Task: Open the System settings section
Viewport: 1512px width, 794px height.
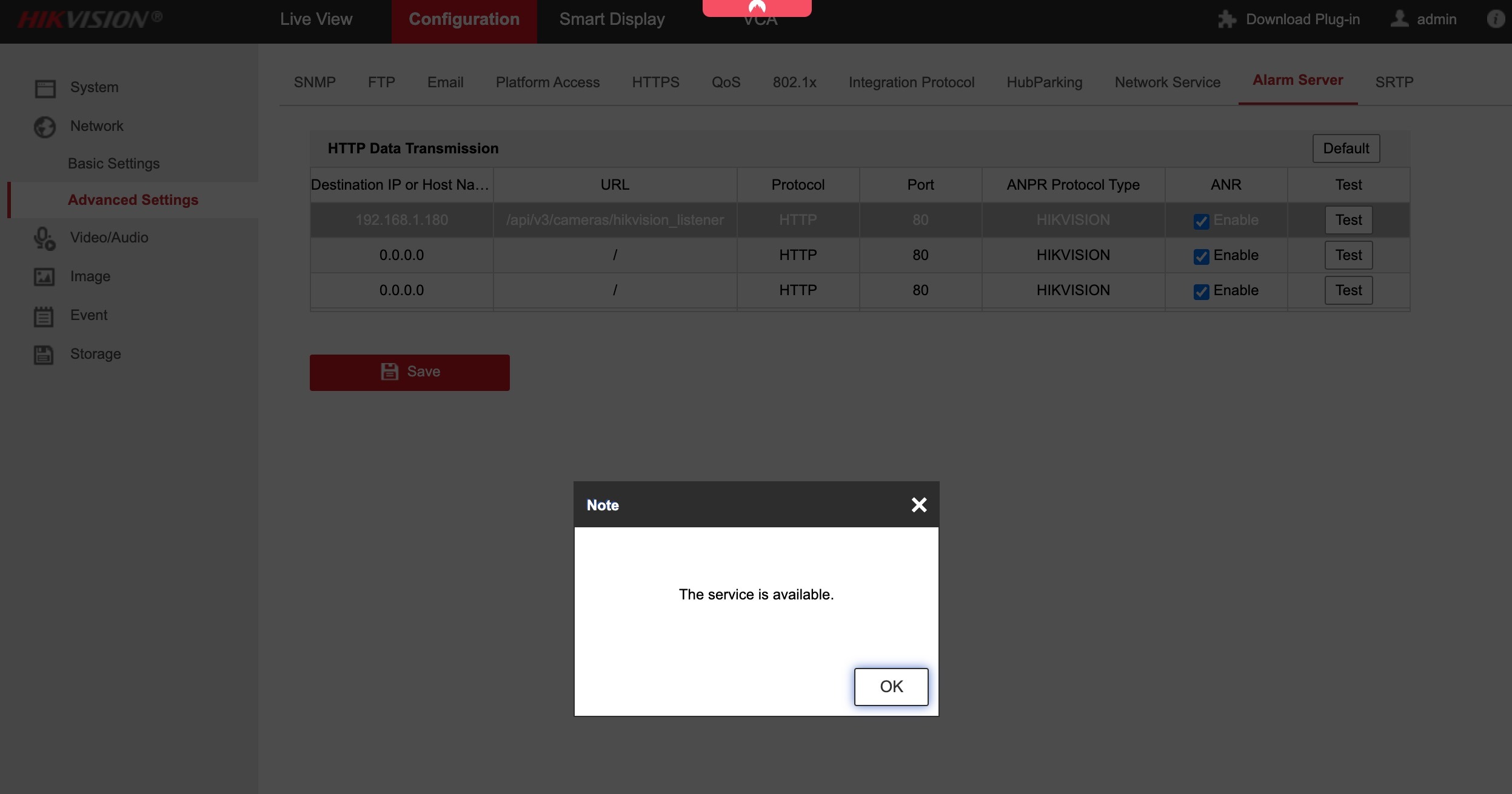Action: [x=94, y=87]
